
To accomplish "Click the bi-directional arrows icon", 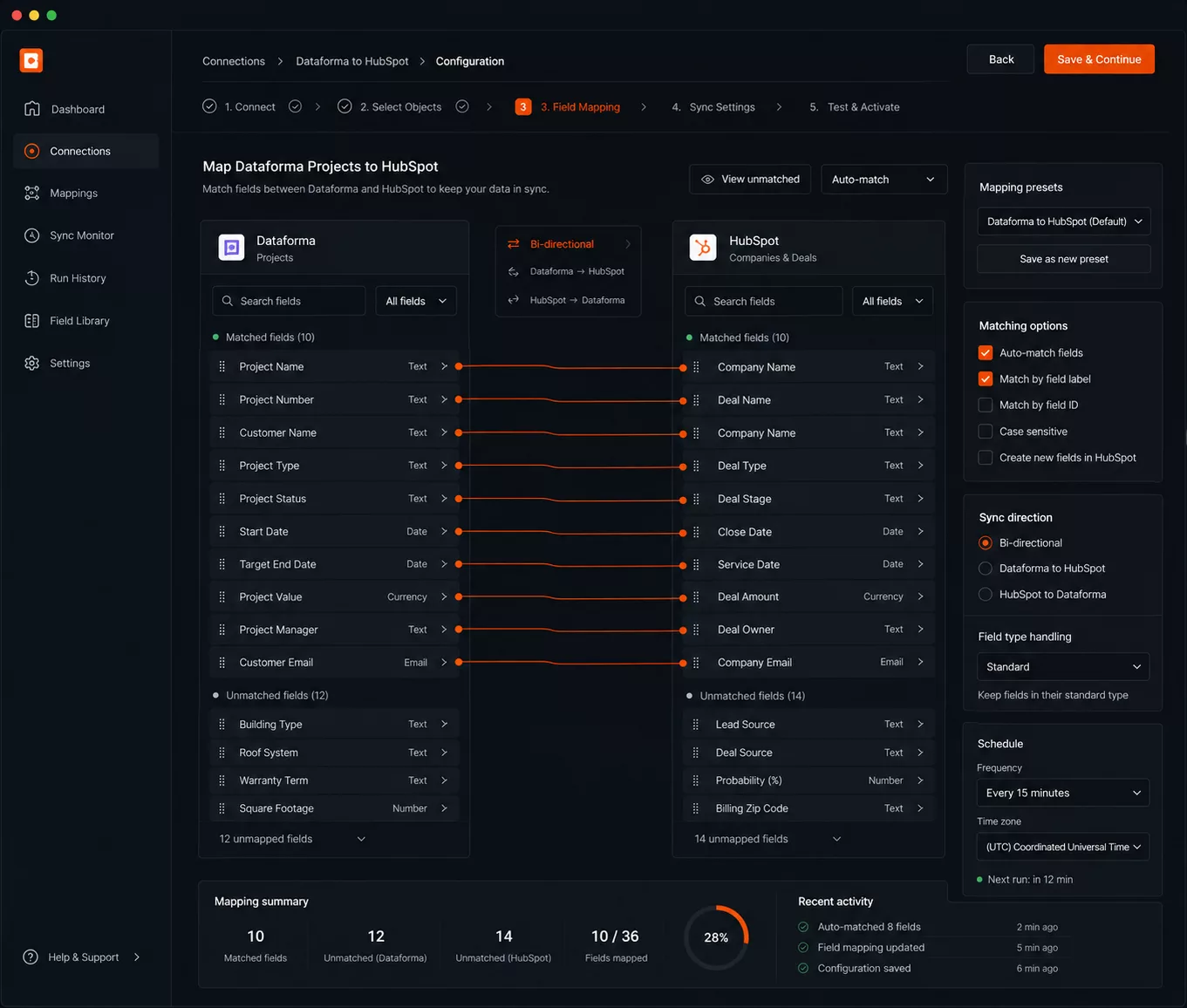I will click(x=514, y=244).
